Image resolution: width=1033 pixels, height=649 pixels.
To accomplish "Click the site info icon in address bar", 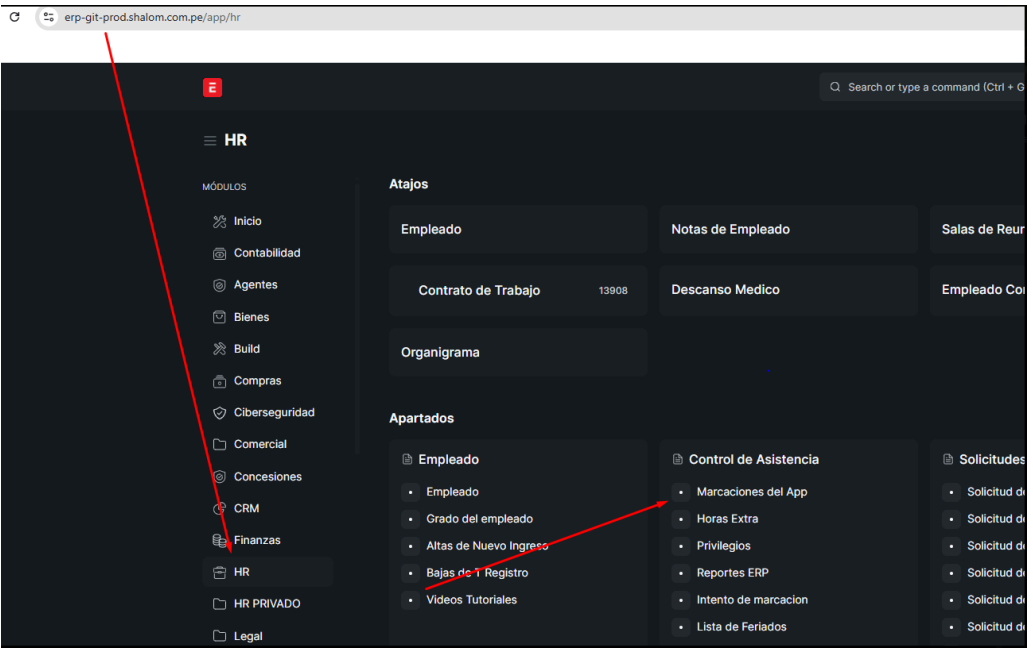I will click(x=48, y=17).
